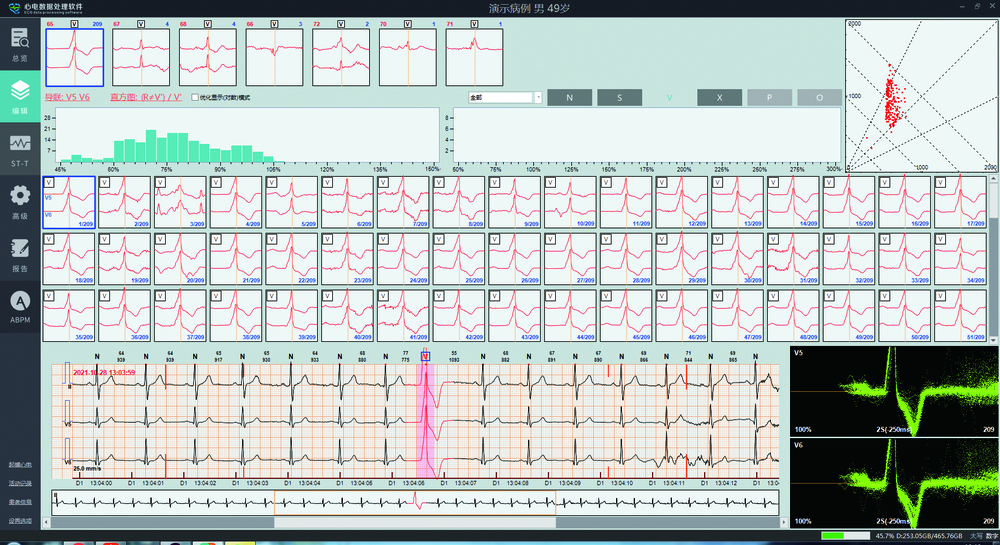Open the 全部 filter dropdown
The width and height of the screenshot is (1000, 545).
505,98
